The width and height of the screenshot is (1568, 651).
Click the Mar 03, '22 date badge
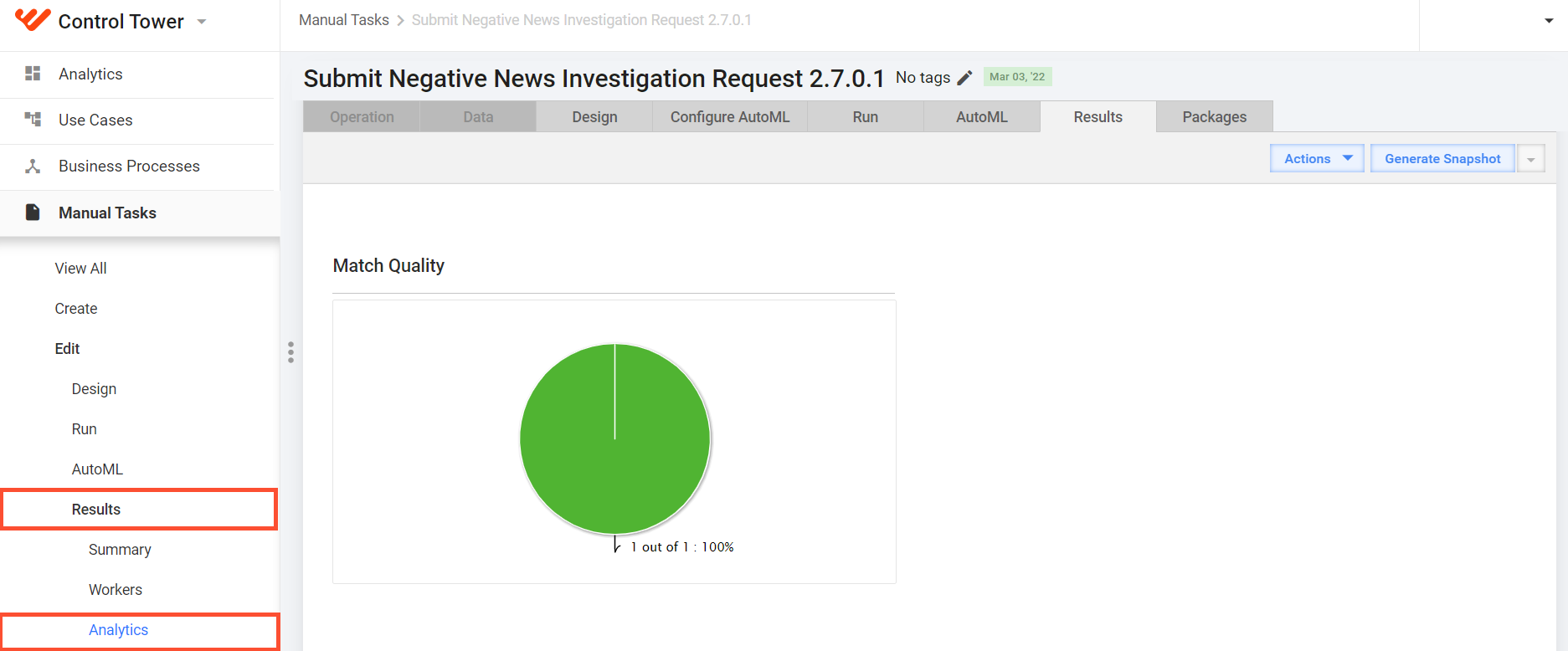click(1017, 77)
